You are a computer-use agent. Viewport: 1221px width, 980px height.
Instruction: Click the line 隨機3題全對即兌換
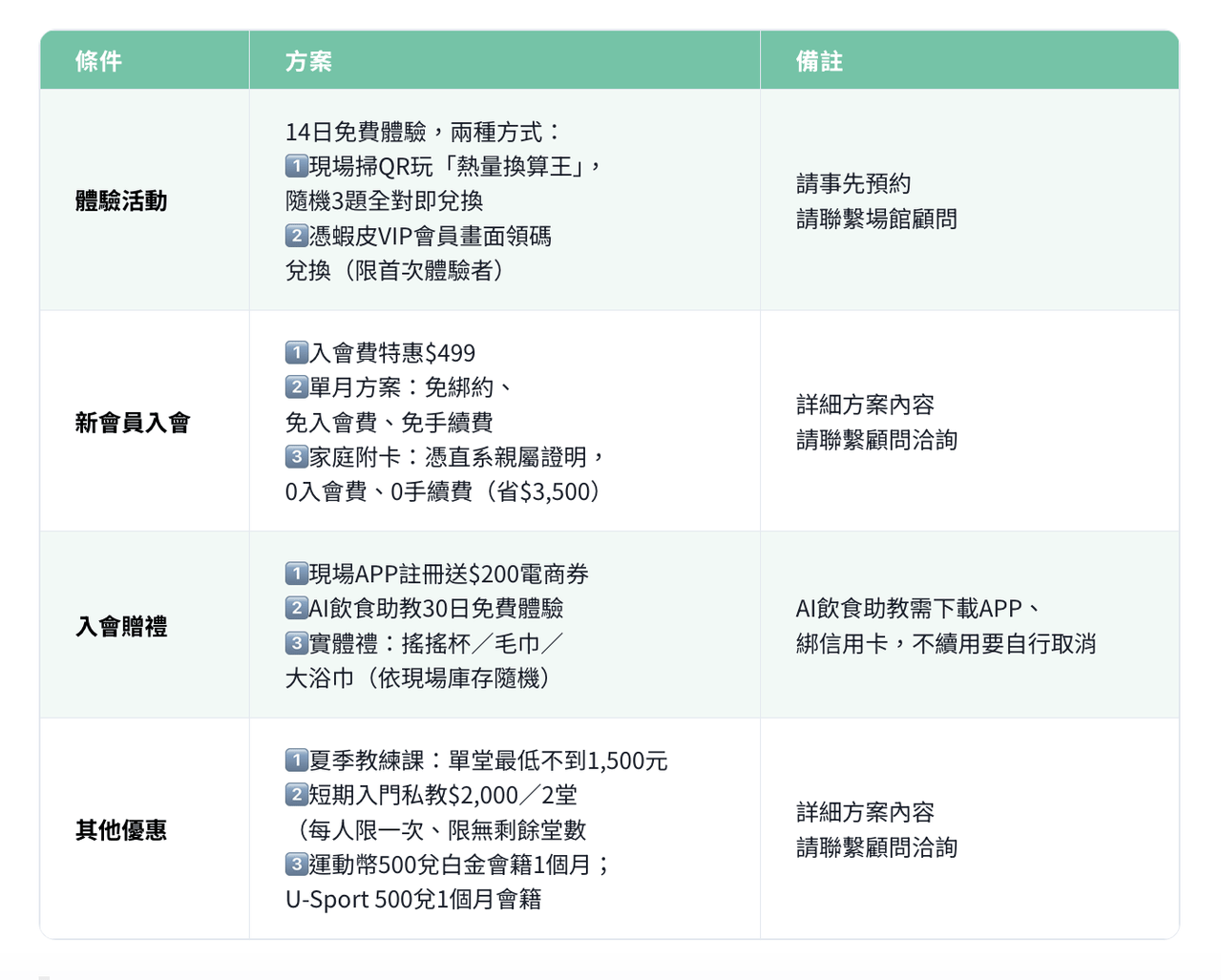point(384,201)
